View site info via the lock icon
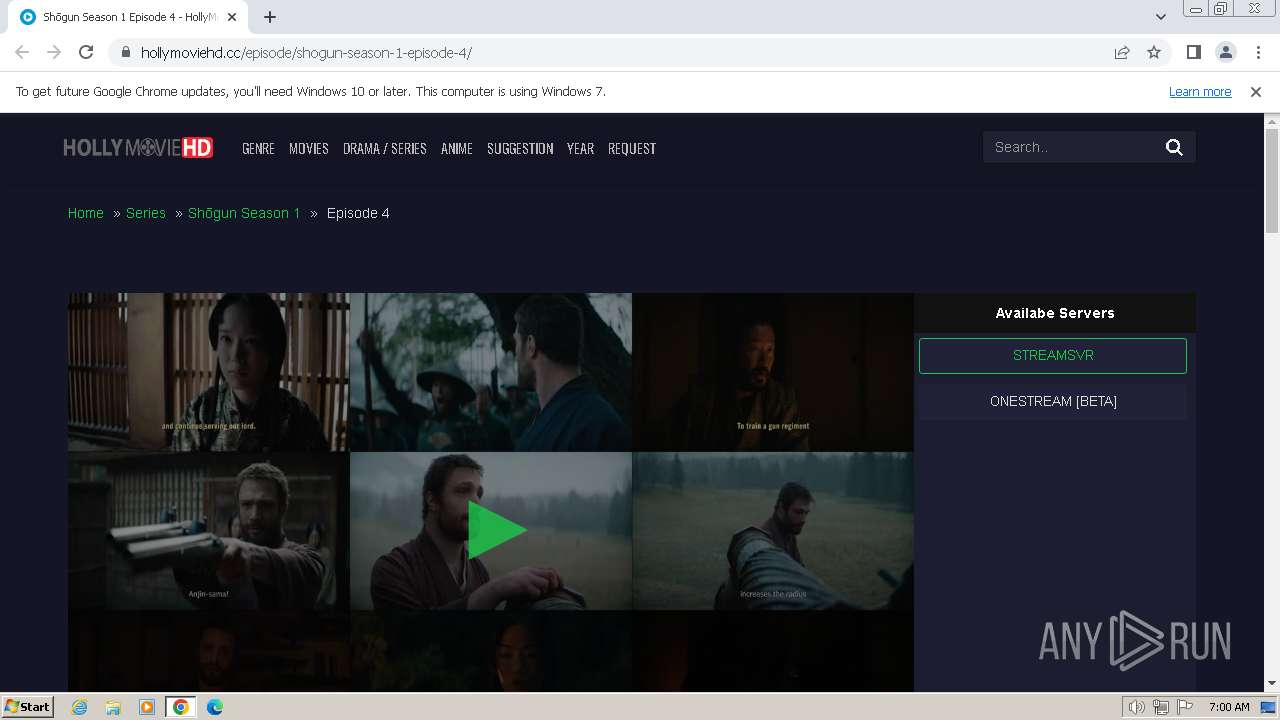Screen dimensions: 1280x720 click(x=125, y=52)
